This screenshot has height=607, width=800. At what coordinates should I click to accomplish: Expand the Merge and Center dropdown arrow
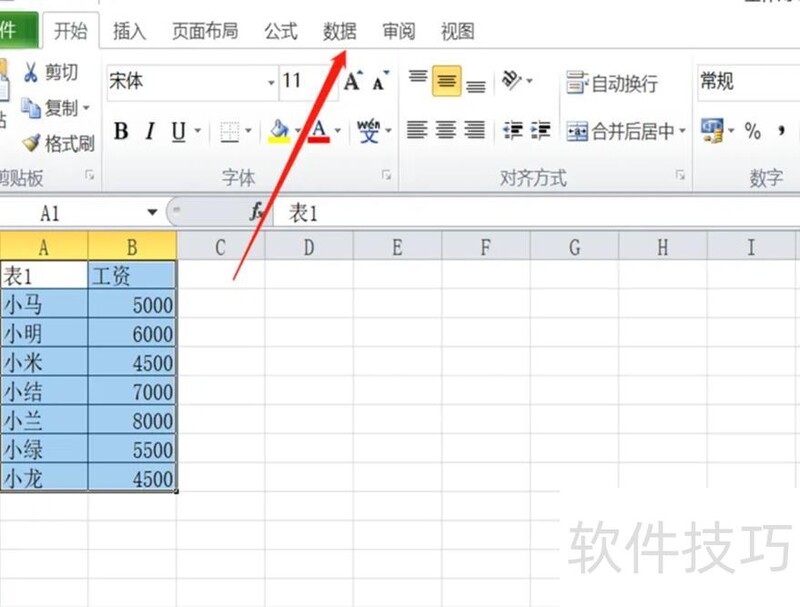tap(682, 131)
